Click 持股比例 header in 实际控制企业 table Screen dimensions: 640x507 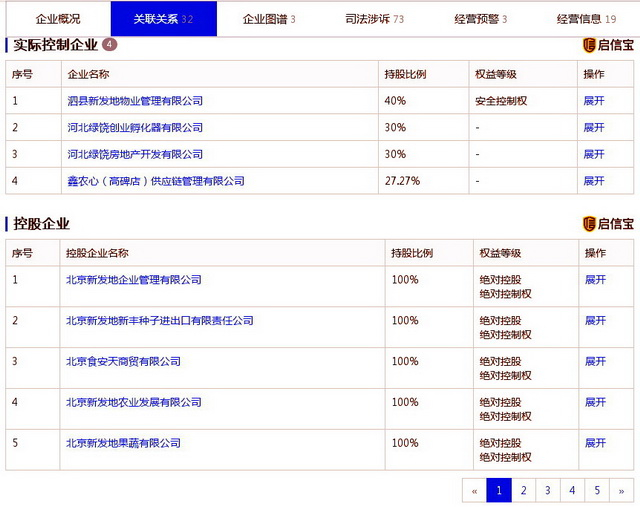[405, 74]
